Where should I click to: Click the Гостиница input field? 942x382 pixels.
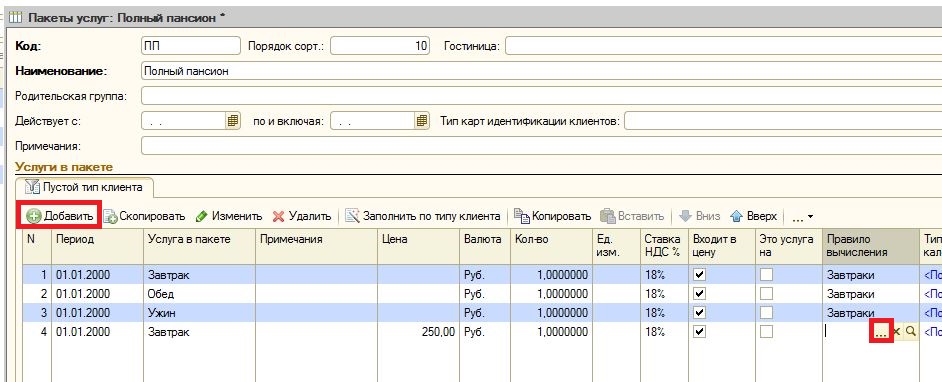723,46
